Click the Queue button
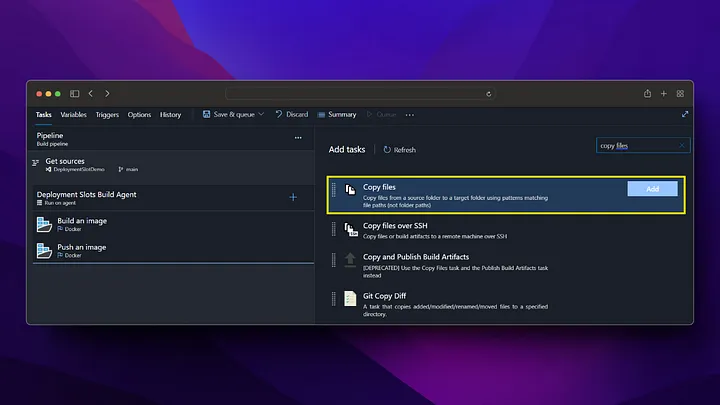The width and height of the screenshot is (720, 405). (x=381, y=114)
